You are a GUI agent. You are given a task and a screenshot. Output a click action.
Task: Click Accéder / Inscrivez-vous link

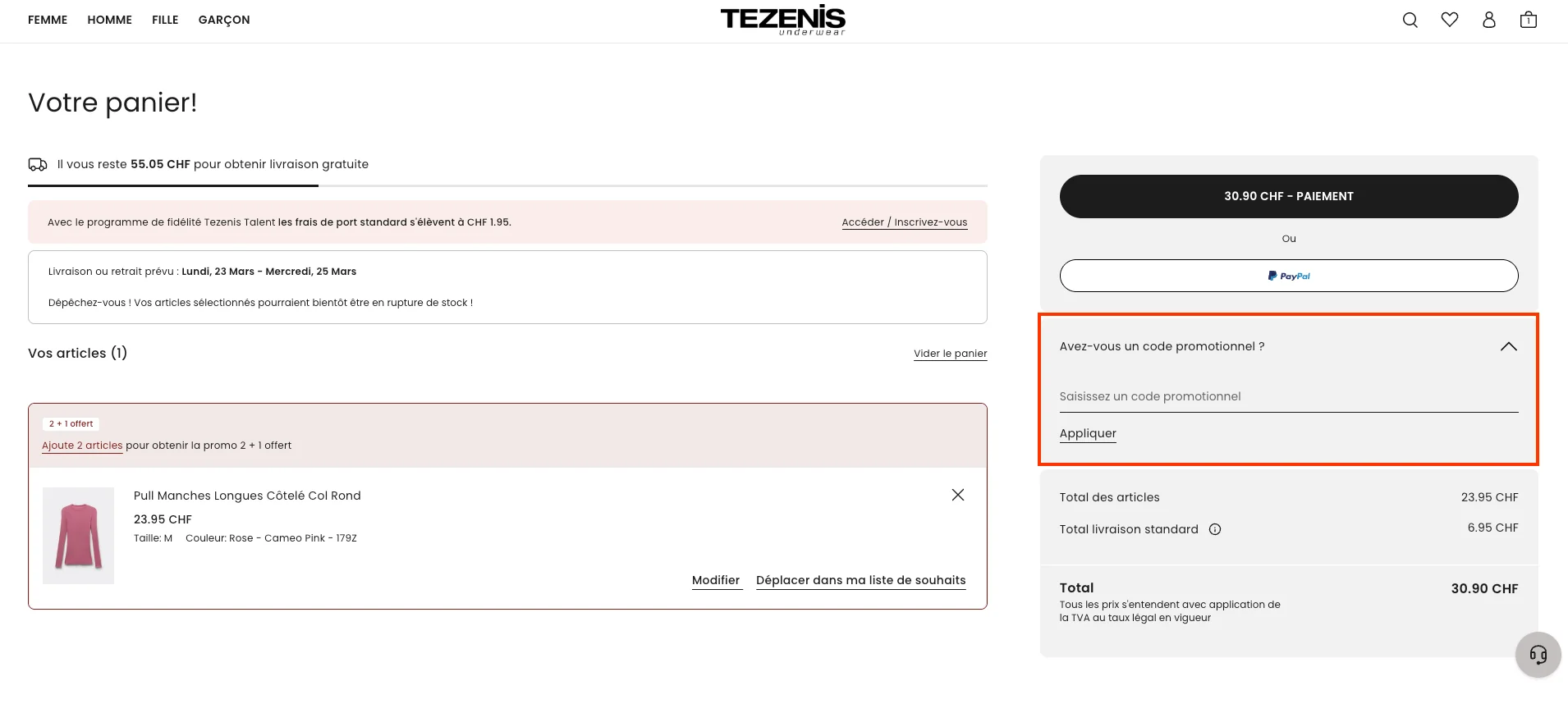(904, 222)
